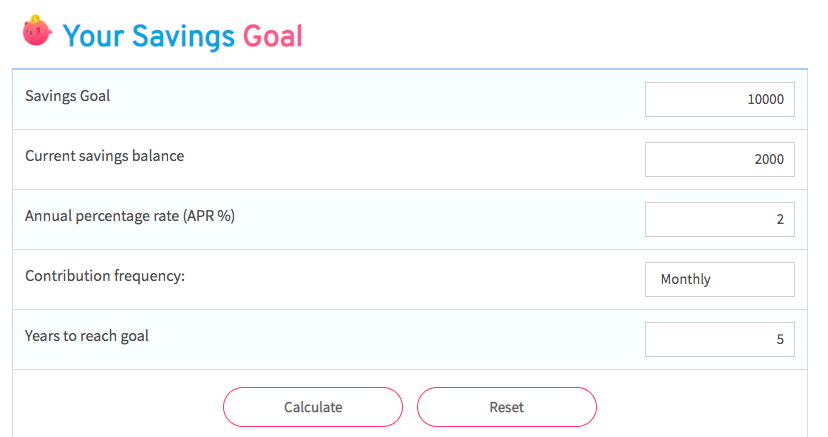828x437 pixels.
Task: Click the Calculate button
Action: [x=313, y=407]
